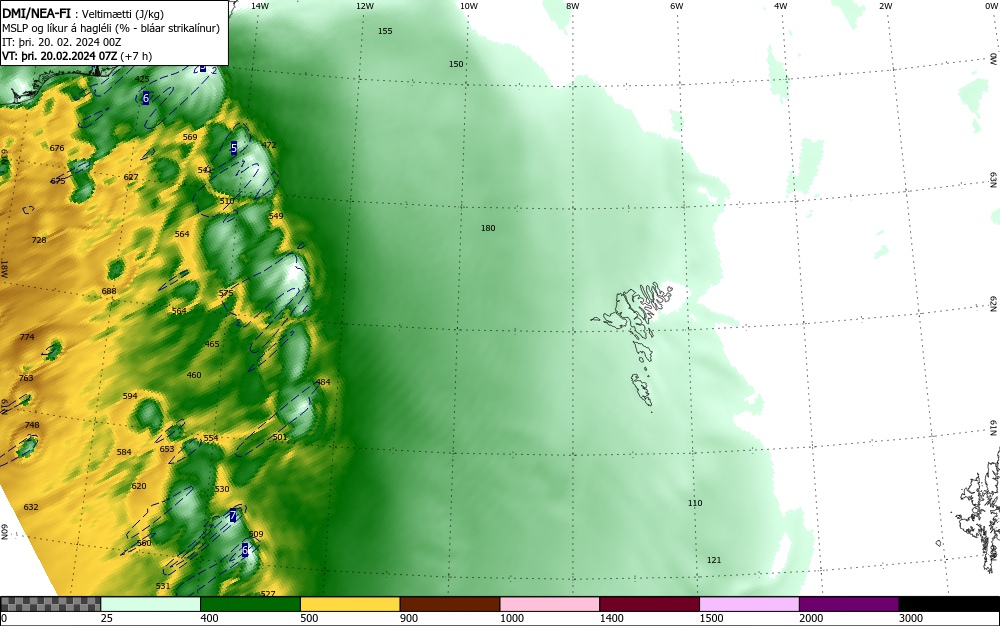The height and width of the screenshot is (626, 1000).
Task: Click the 'VT: þri. 20.02.2024 07Z' valid time
Action: [59, 55]
